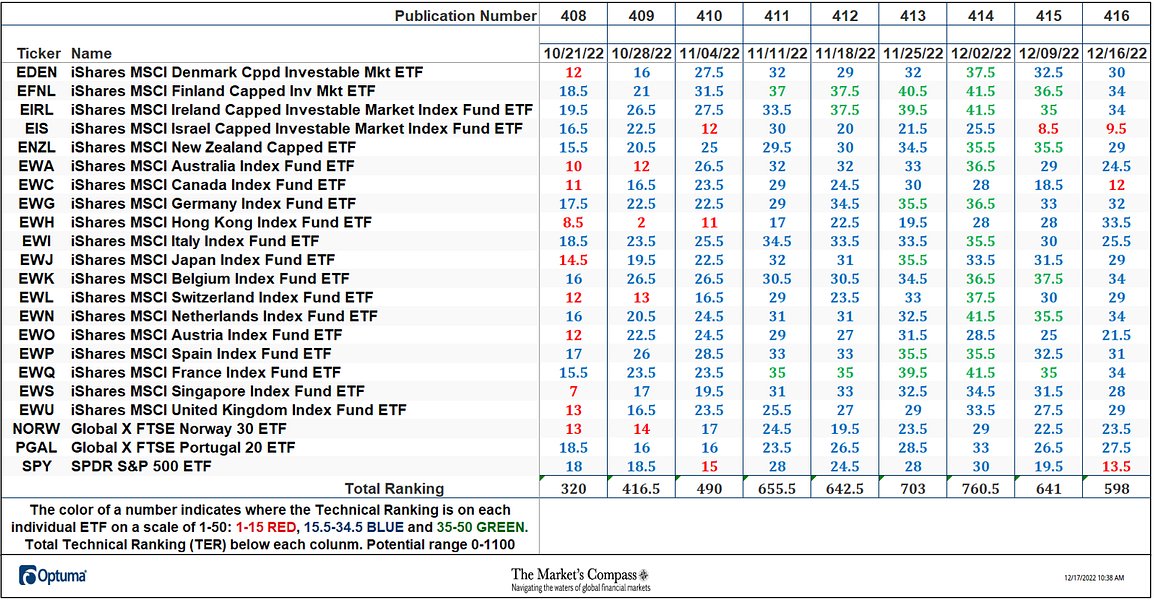This screenshot has width=1154, height=600.
Task: Click the 10/21/22 date header
Action: [573, 54]
